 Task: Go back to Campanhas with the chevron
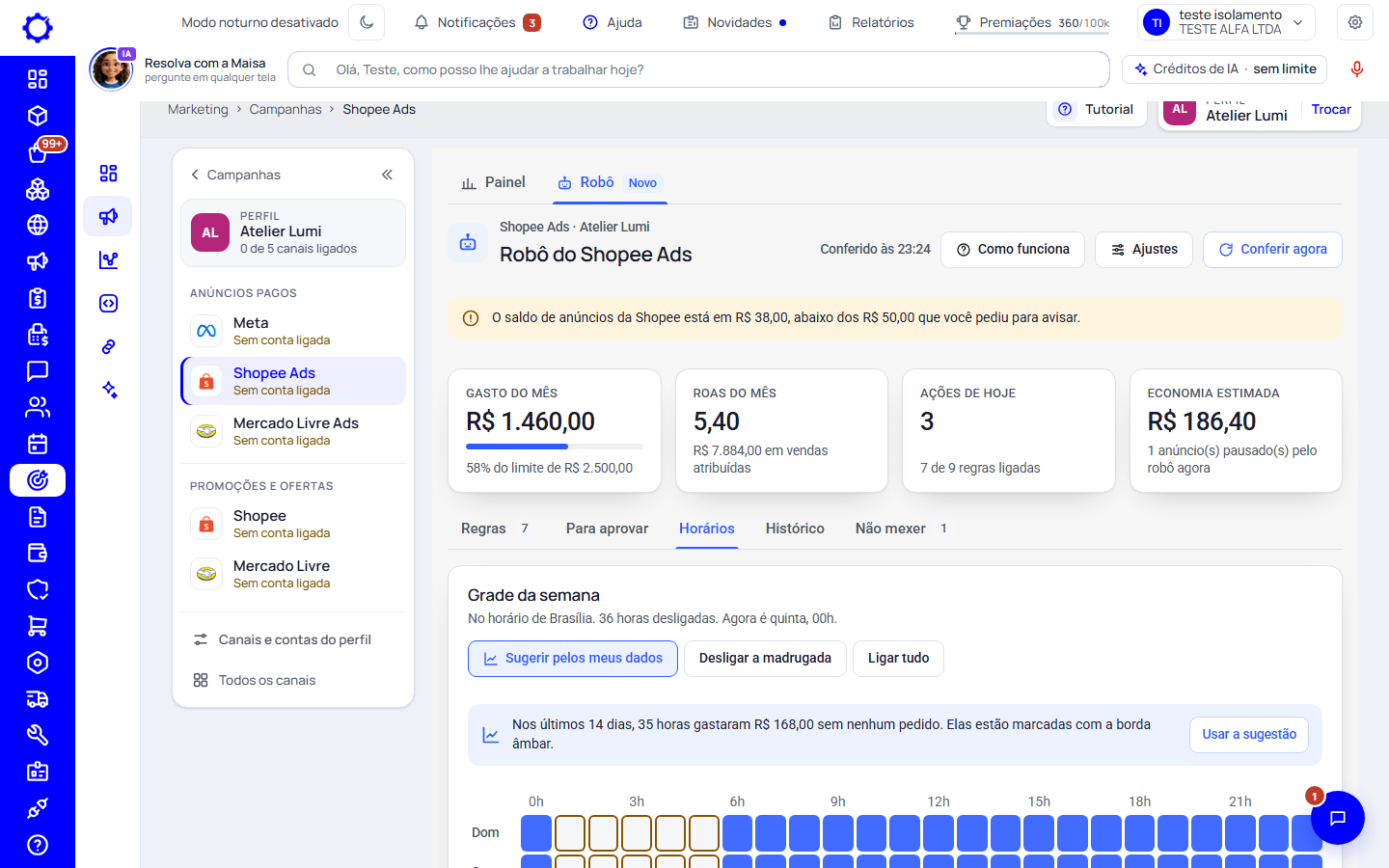[x=235, y=175]
